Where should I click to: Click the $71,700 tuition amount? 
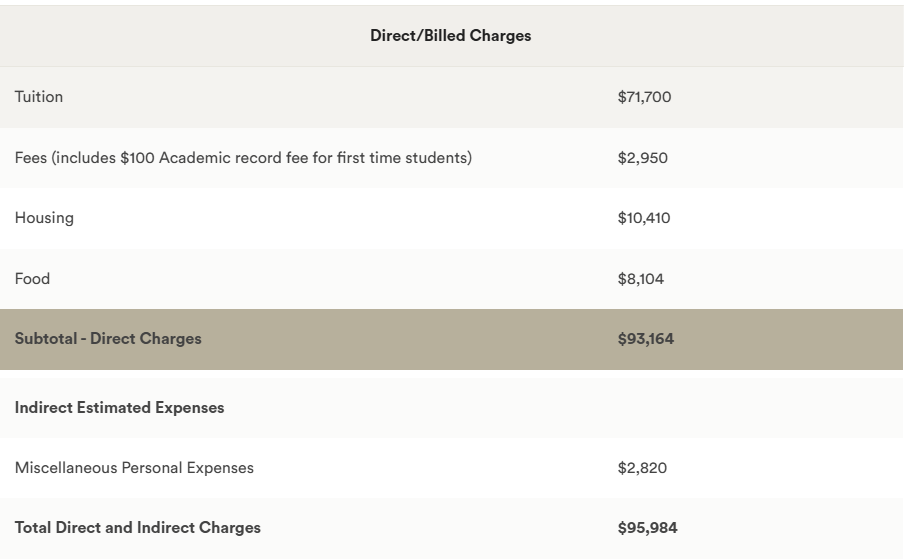[644, 97]
